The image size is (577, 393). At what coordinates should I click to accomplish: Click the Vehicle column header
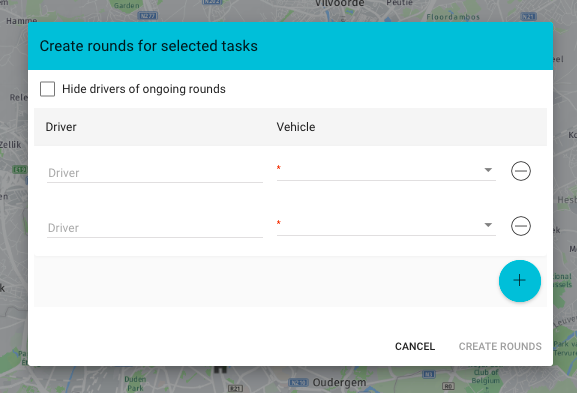(296, 127)
